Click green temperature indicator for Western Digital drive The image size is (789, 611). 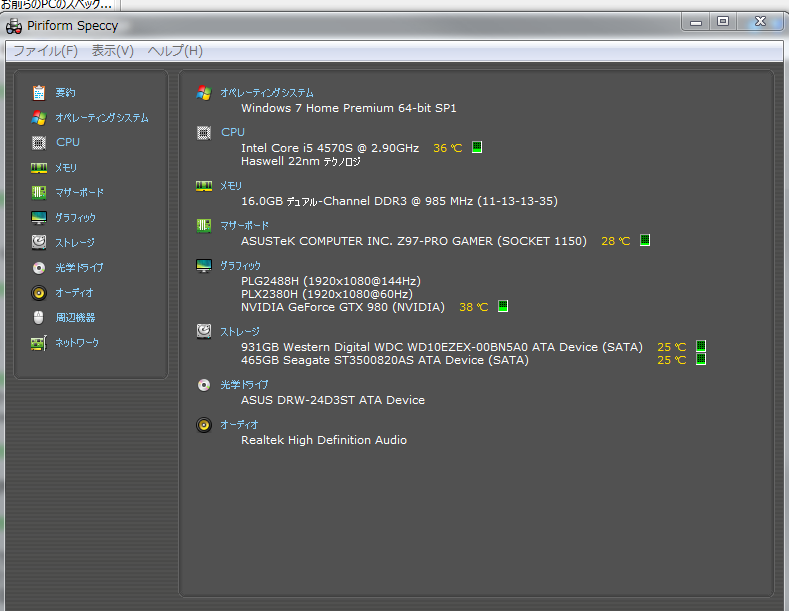tap(700, 346)
